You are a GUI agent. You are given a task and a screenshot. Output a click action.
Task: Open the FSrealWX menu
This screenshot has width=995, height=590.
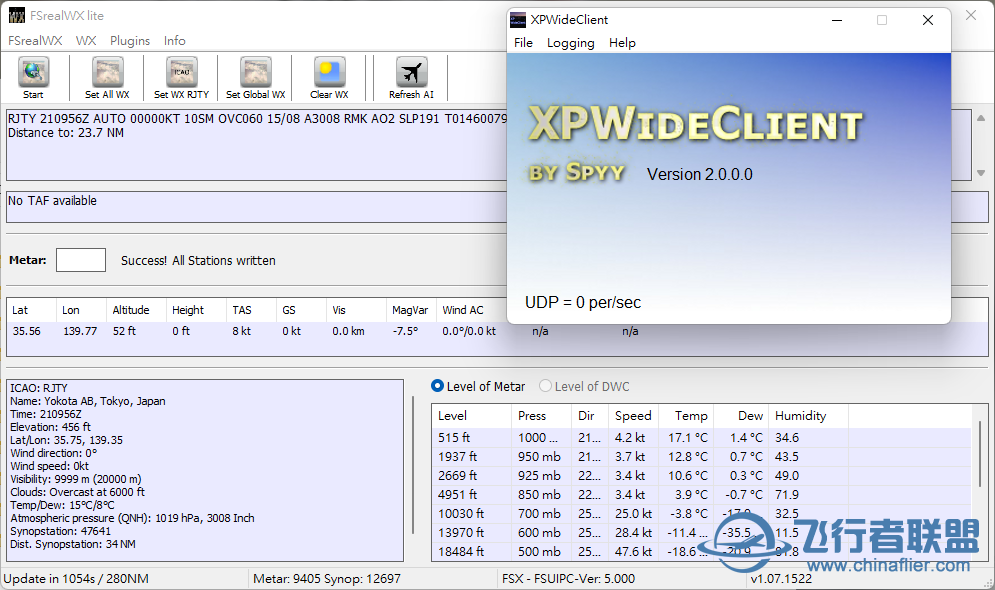point(35,41)
